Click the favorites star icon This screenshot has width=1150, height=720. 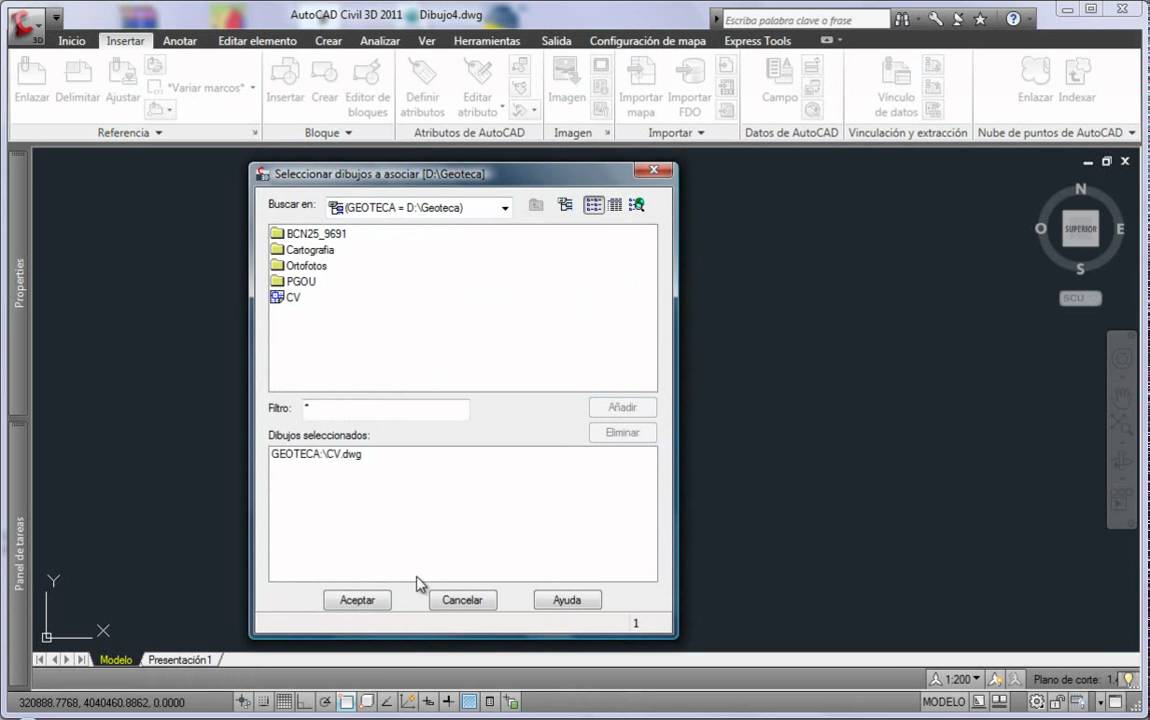point(980,20)
